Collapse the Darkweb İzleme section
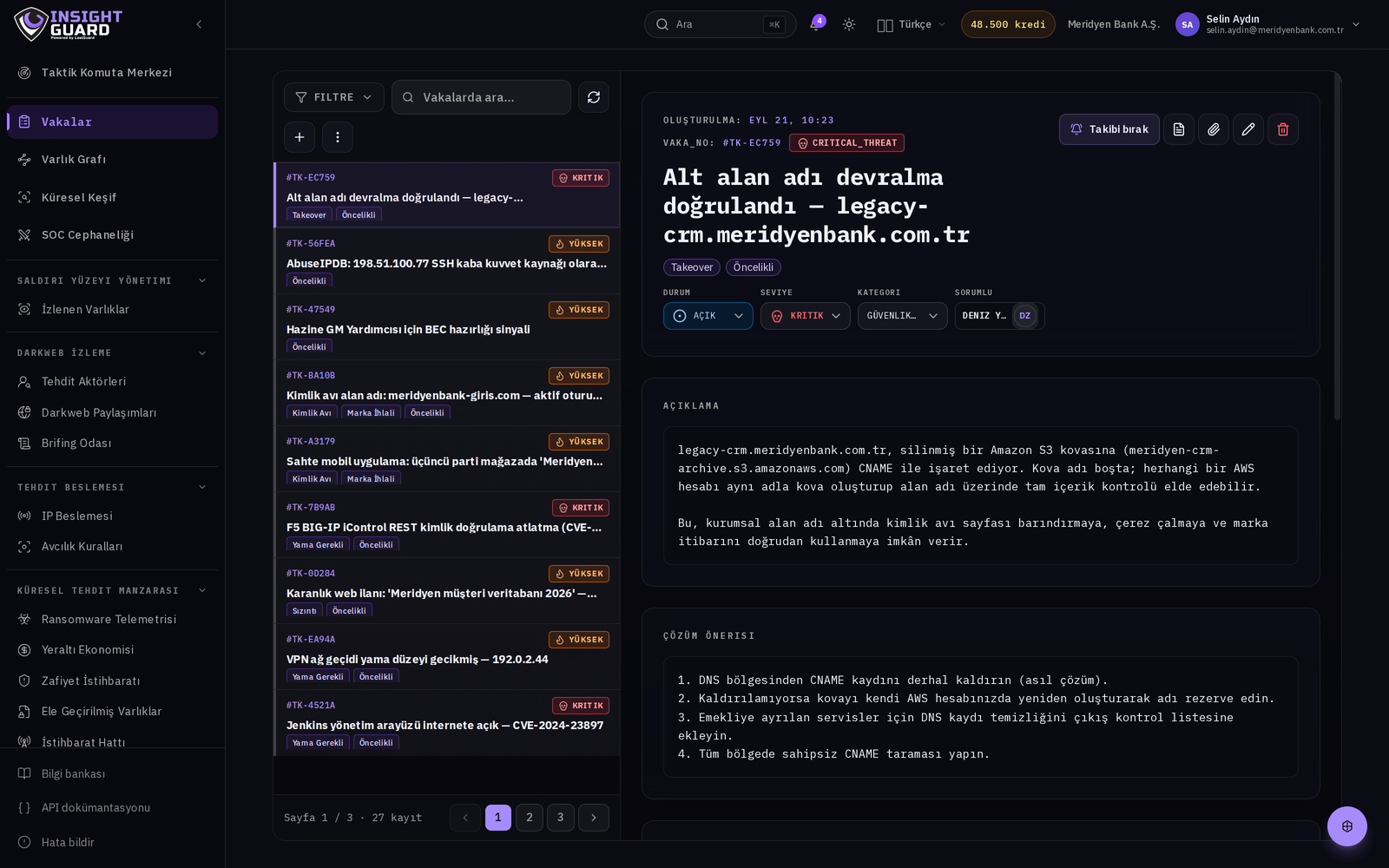1389x868 pixels. point(112,352)
